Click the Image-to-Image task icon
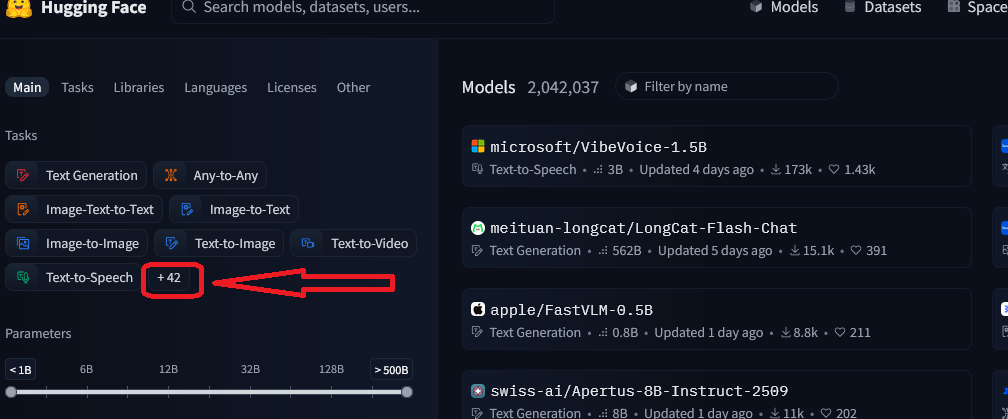This screenshot has width=1008, height=419. pos(23,244)
